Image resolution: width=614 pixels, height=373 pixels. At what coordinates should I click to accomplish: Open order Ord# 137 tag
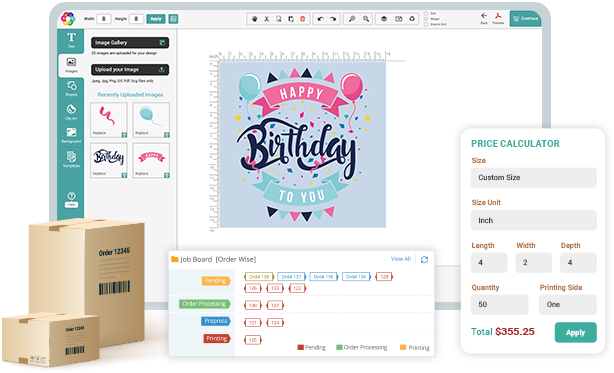coord(291,277)
